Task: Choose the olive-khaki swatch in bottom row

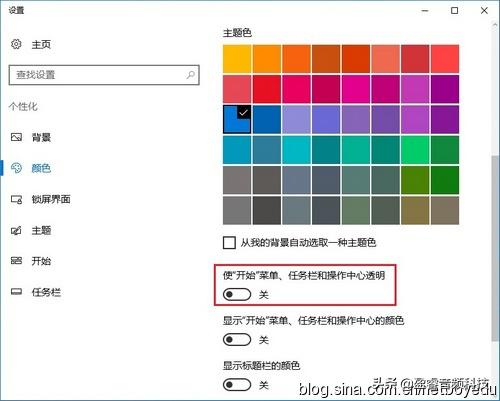Action: pyautogui.click(x=415, y=210)
